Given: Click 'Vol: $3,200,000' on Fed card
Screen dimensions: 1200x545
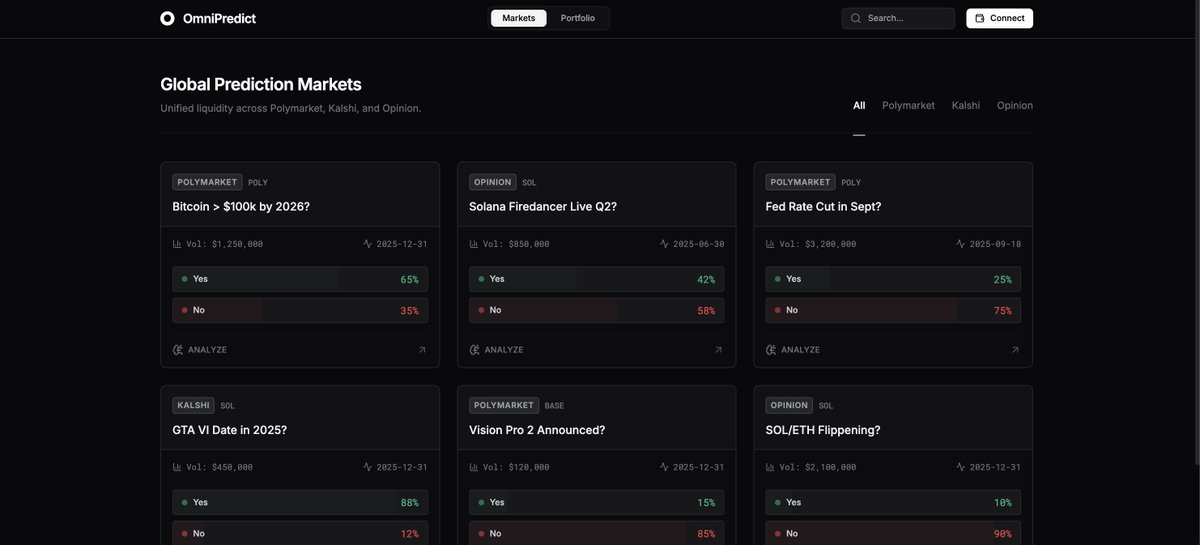Looking at the screenshot, I should [818, 244].
